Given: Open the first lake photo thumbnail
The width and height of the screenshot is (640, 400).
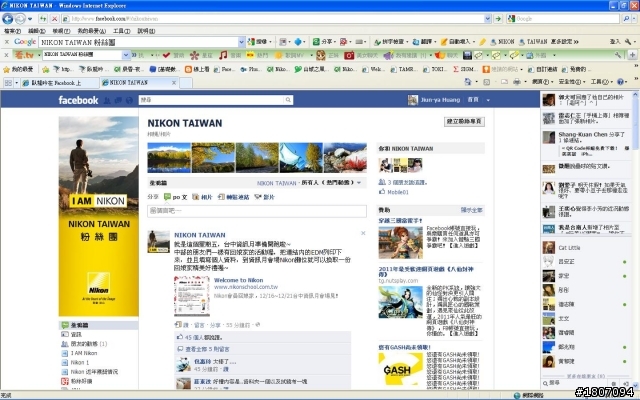Looking at the screenshot, I should point(169,158).
